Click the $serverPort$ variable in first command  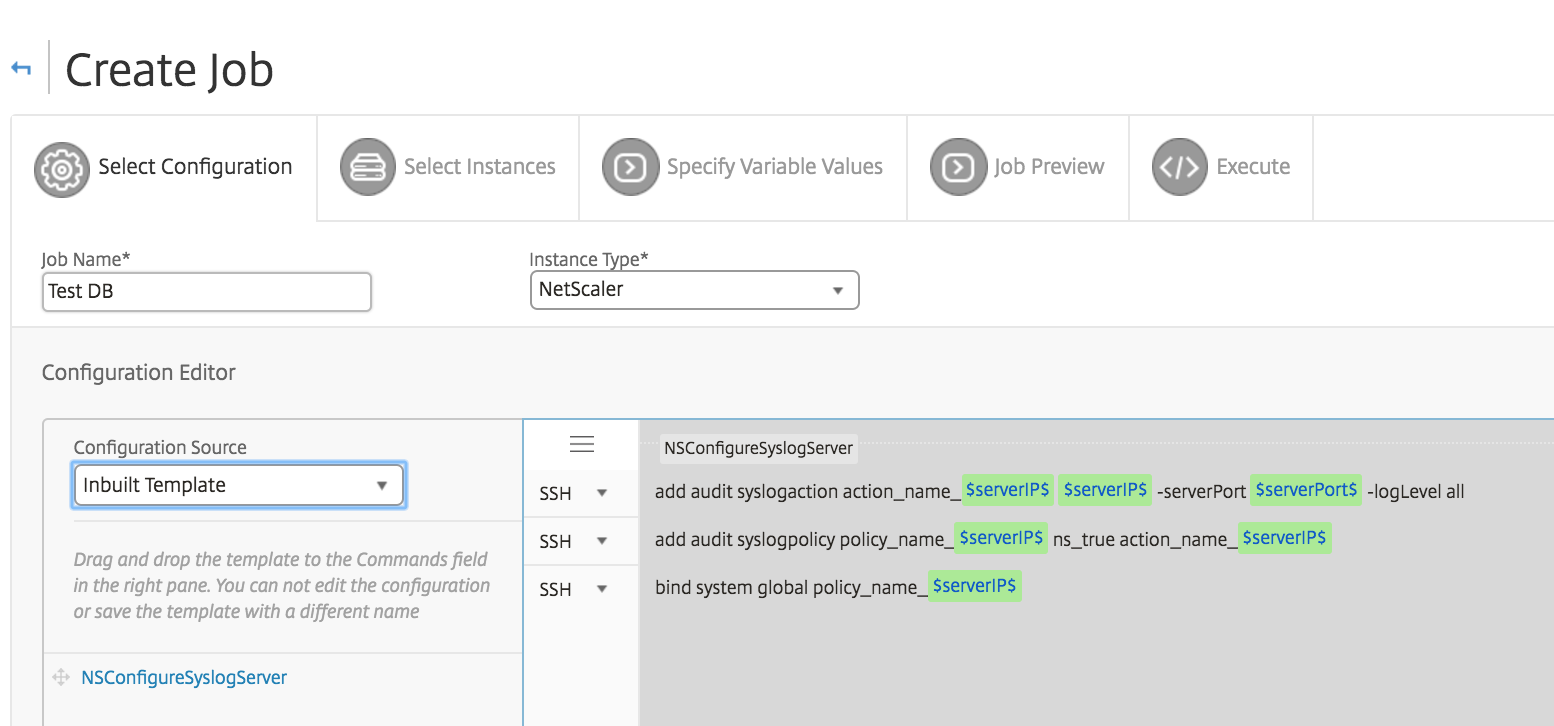pos(1306,489)
